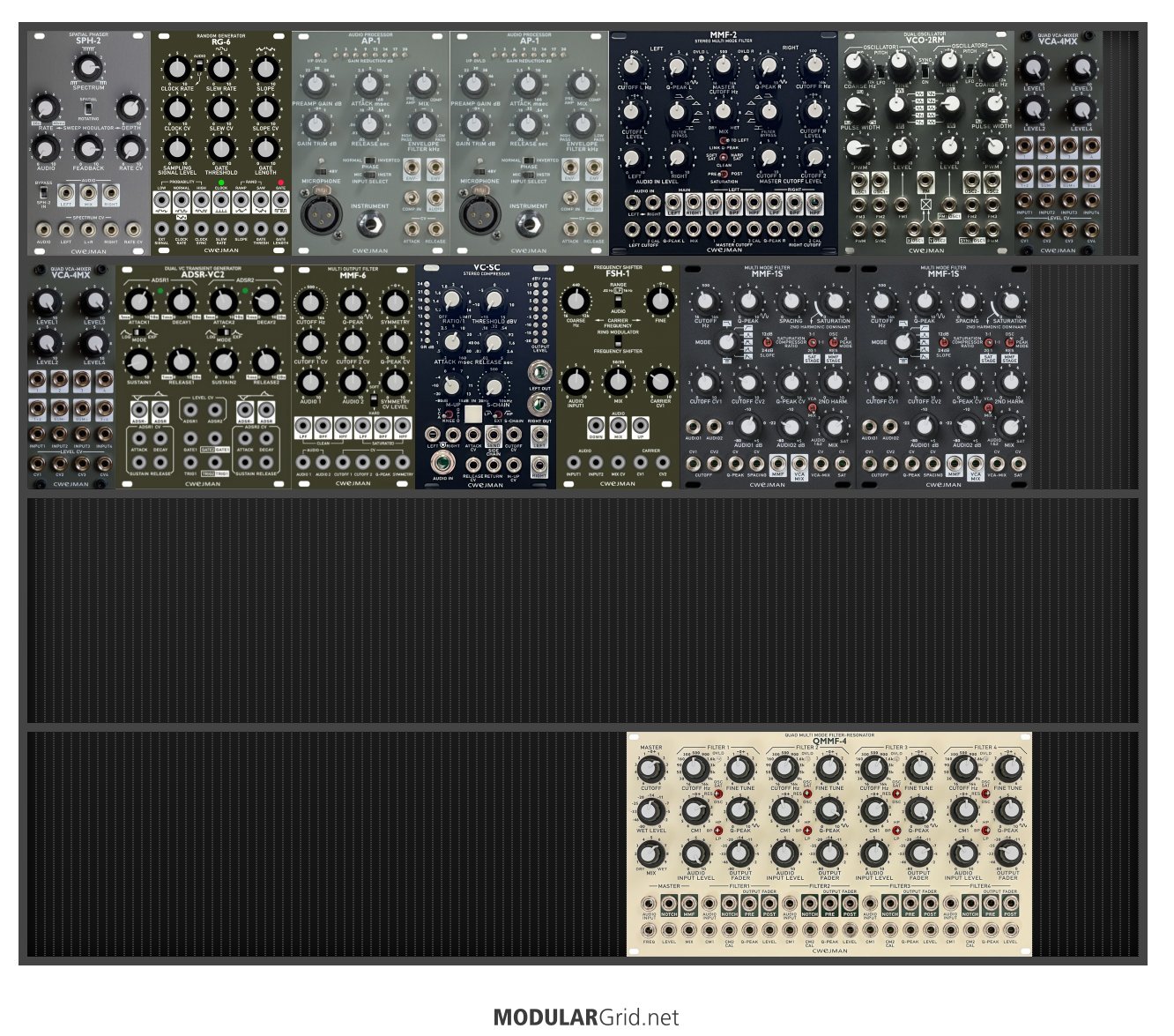Image resolution: width=1174 pixels, height=1036 pixels.
Task: Click the FSH-1 Up output jack
Action: 639,426
